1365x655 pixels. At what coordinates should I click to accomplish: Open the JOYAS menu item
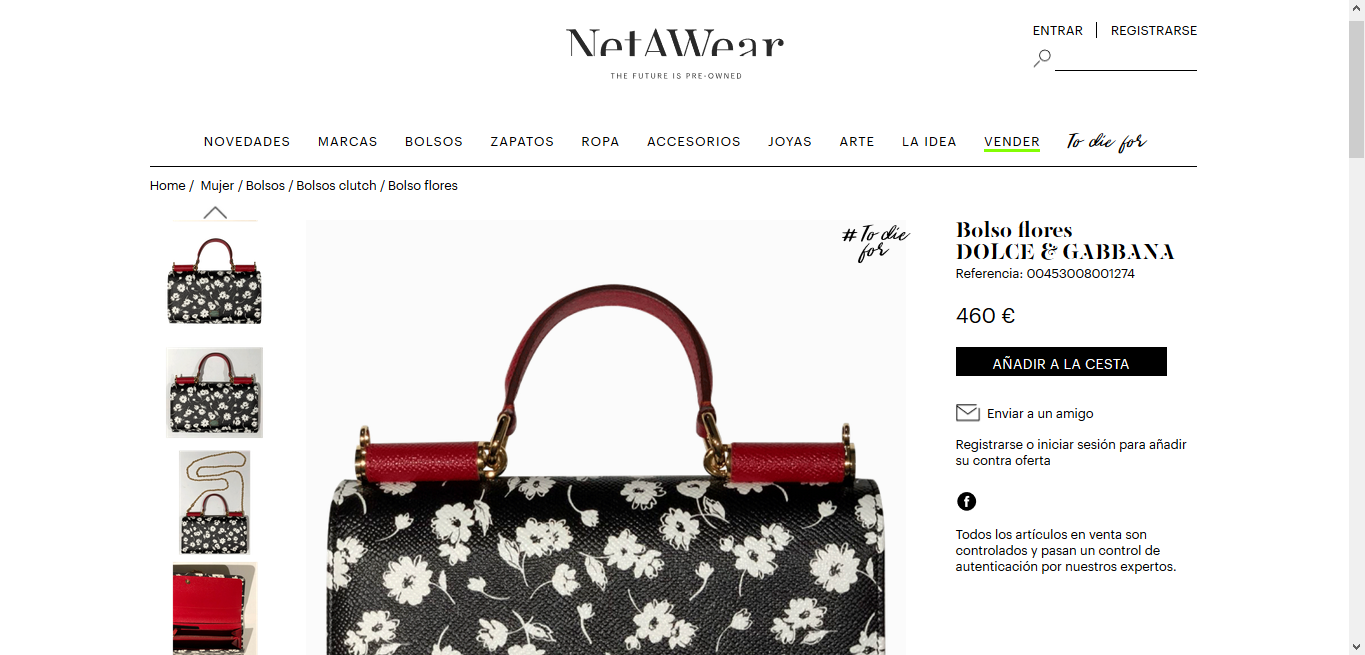coord(790,142)
